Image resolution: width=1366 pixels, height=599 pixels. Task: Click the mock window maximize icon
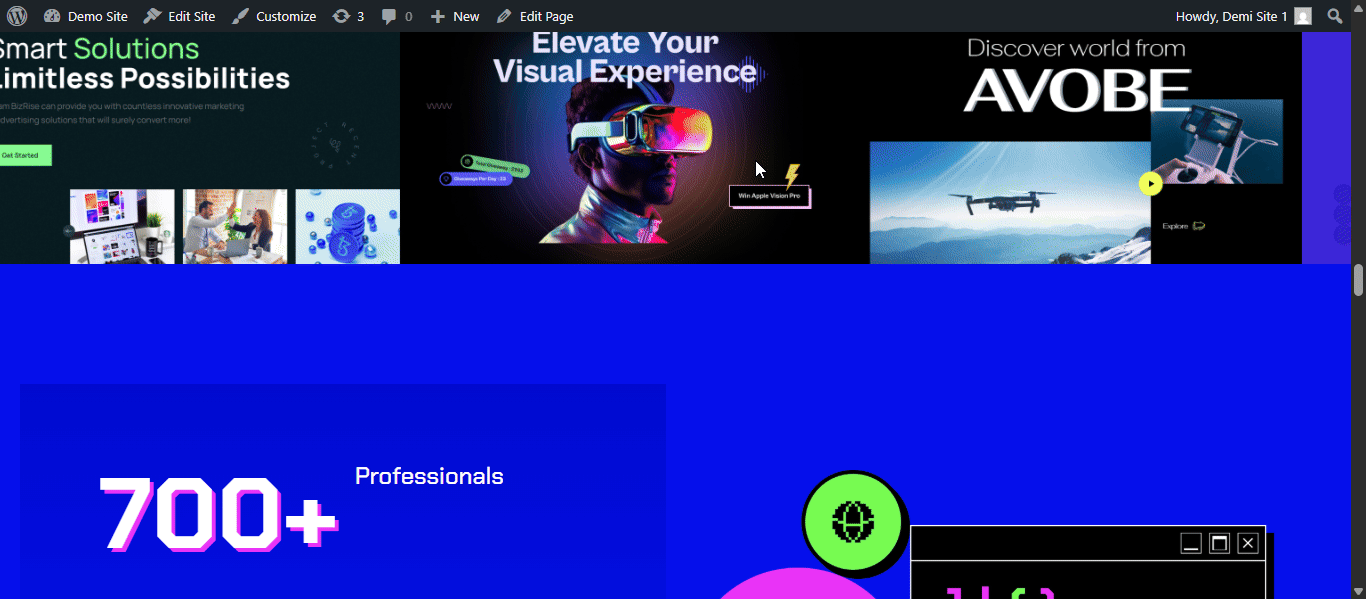click(x=1219, y=543)
